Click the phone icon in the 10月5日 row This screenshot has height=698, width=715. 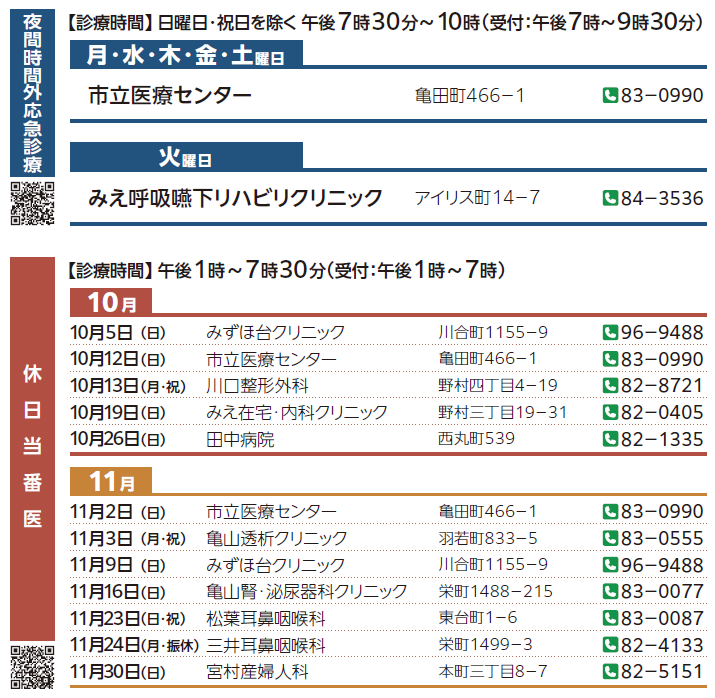point(609,332)
